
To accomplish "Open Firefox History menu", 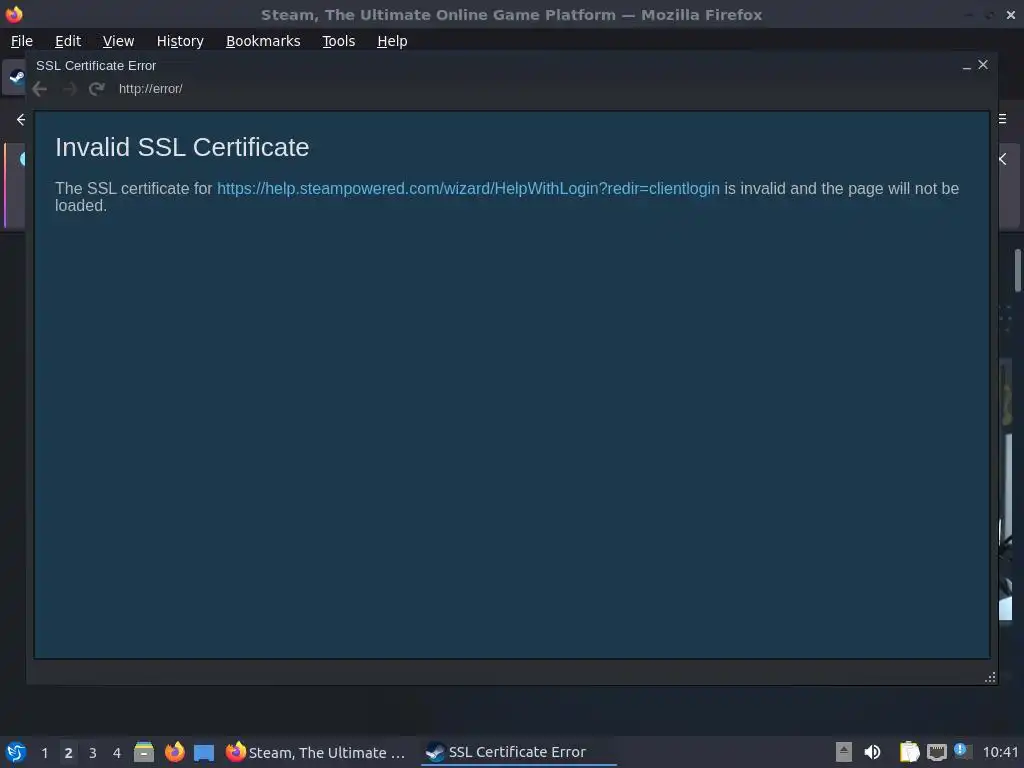I will (x=180, y=41).
